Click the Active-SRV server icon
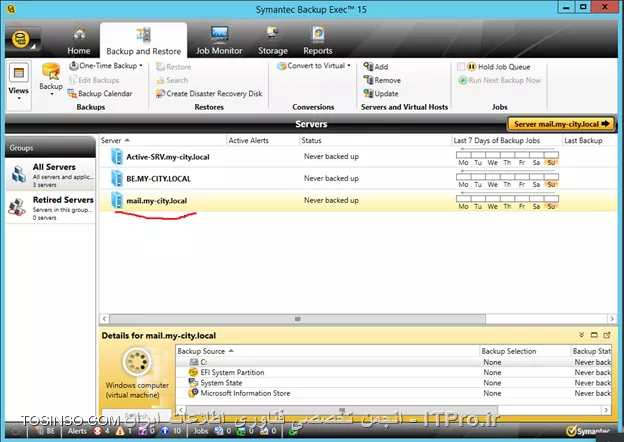 point(117,156)
